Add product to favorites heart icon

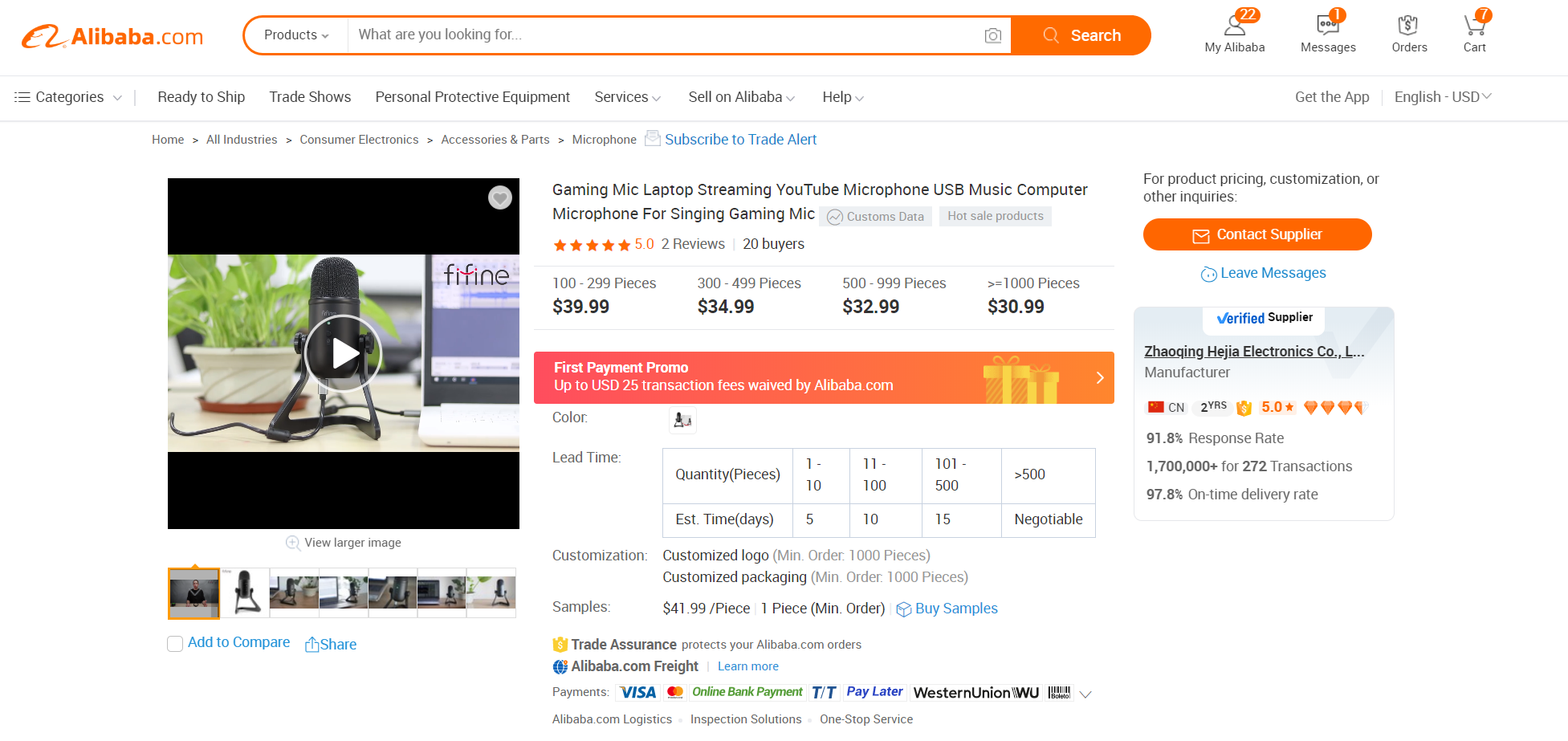click(x=500, y=197)
